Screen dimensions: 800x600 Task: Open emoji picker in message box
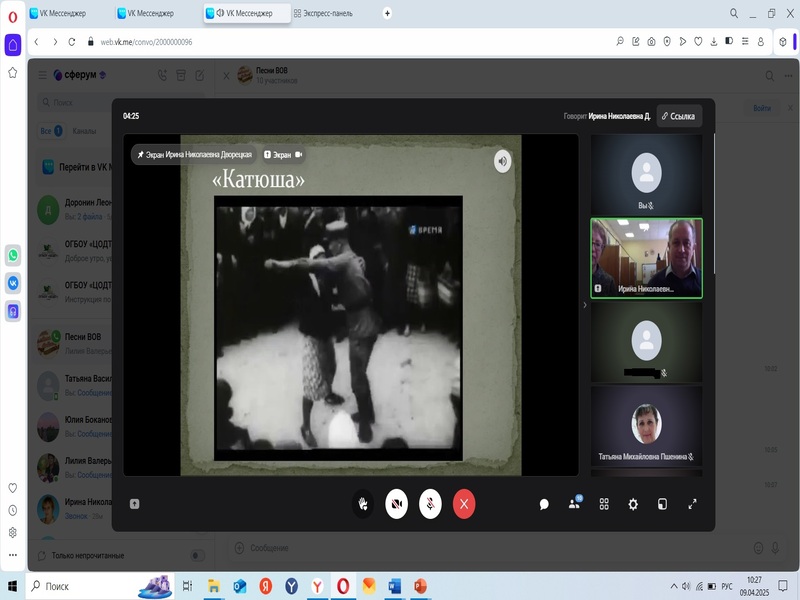coord(759,548)
